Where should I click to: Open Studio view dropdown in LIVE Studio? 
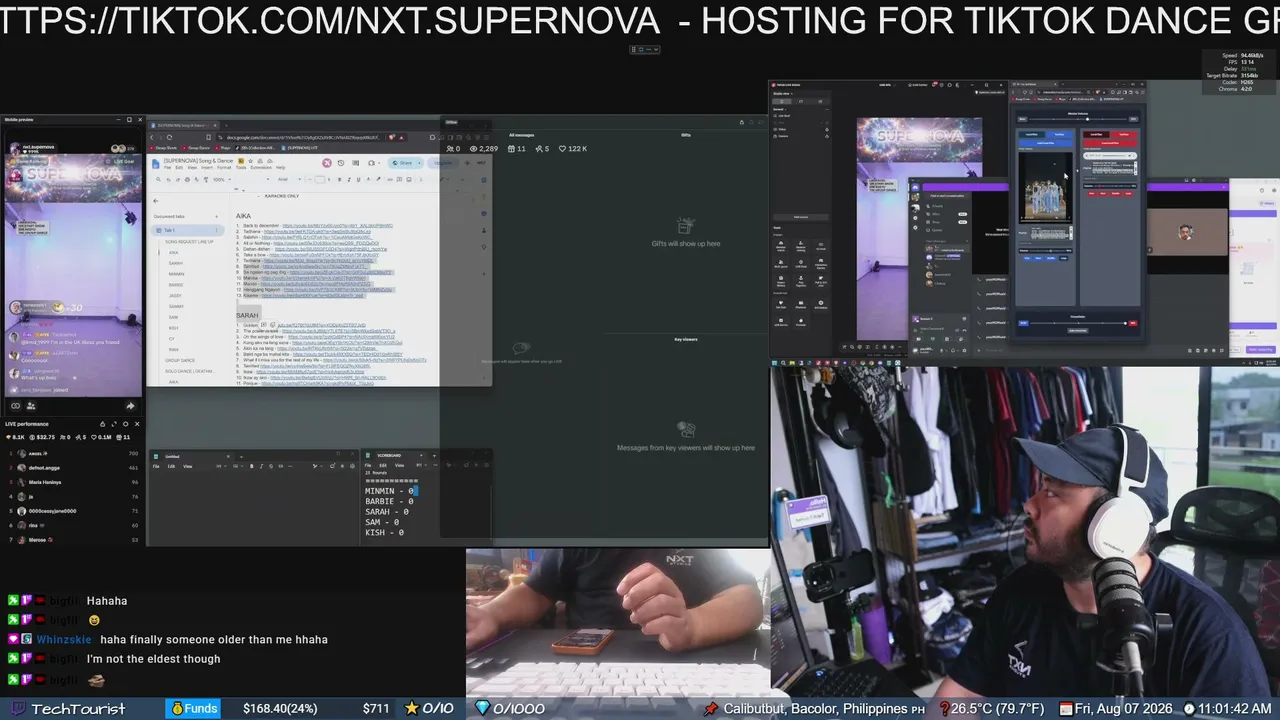[x=782, y=94]
